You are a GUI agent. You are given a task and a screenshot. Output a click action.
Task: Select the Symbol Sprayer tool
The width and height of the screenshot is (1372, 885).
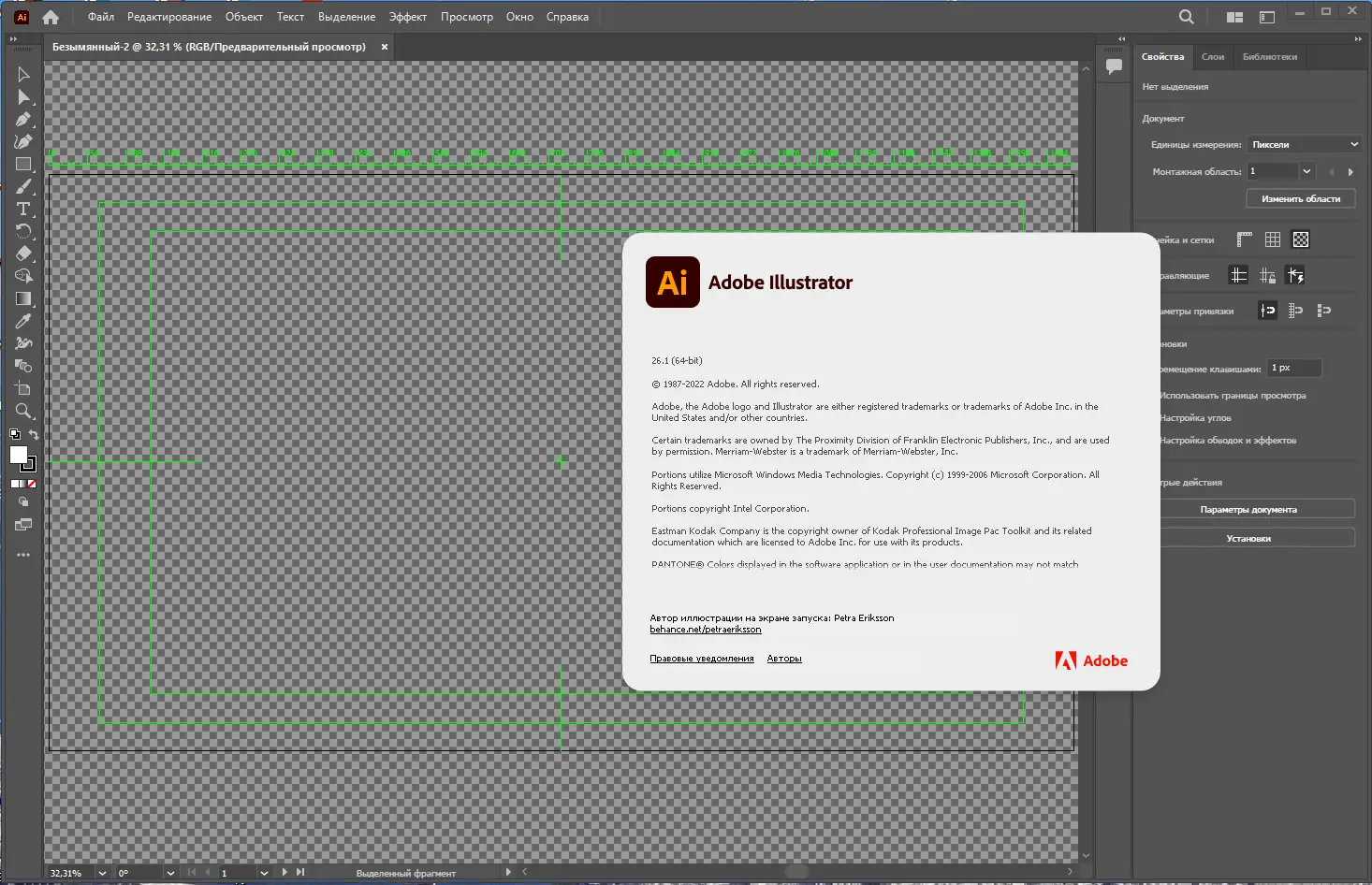pyautogui.click(x=23, y=343)
